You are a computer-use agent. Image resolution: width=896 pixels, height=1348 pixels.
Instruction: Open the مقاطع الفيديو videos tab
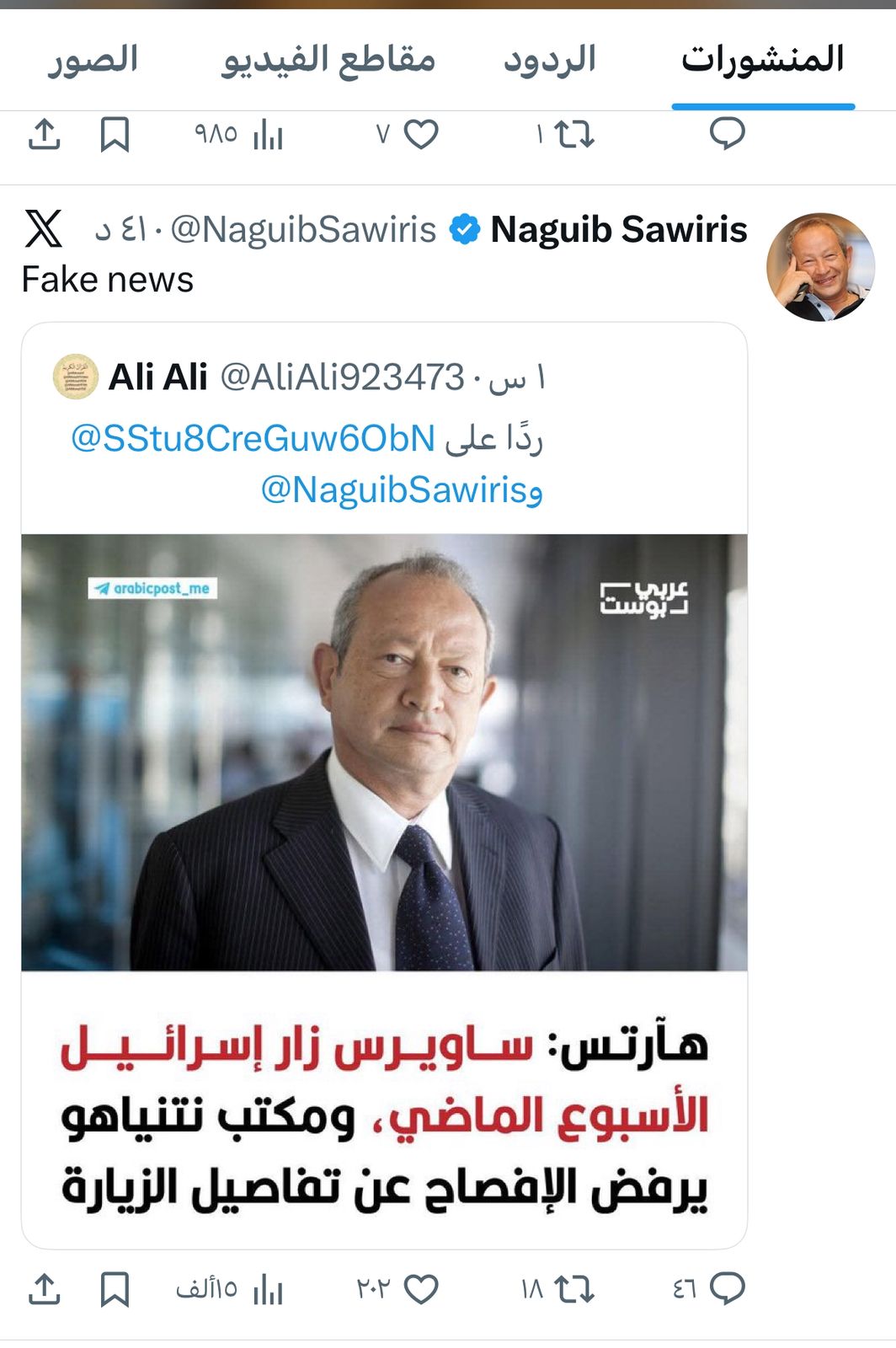(328, 60)
